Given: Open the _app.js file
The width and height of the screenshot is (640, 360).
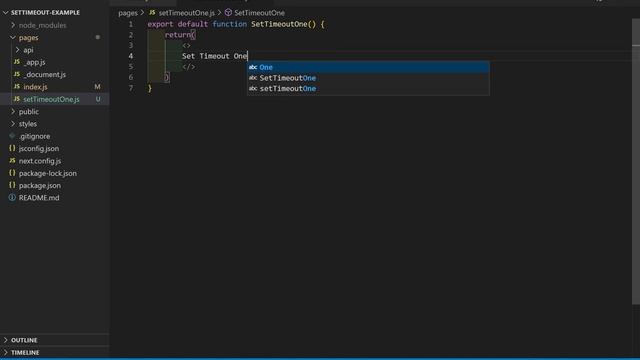Looking at the screenshot, I should (34, 62).
